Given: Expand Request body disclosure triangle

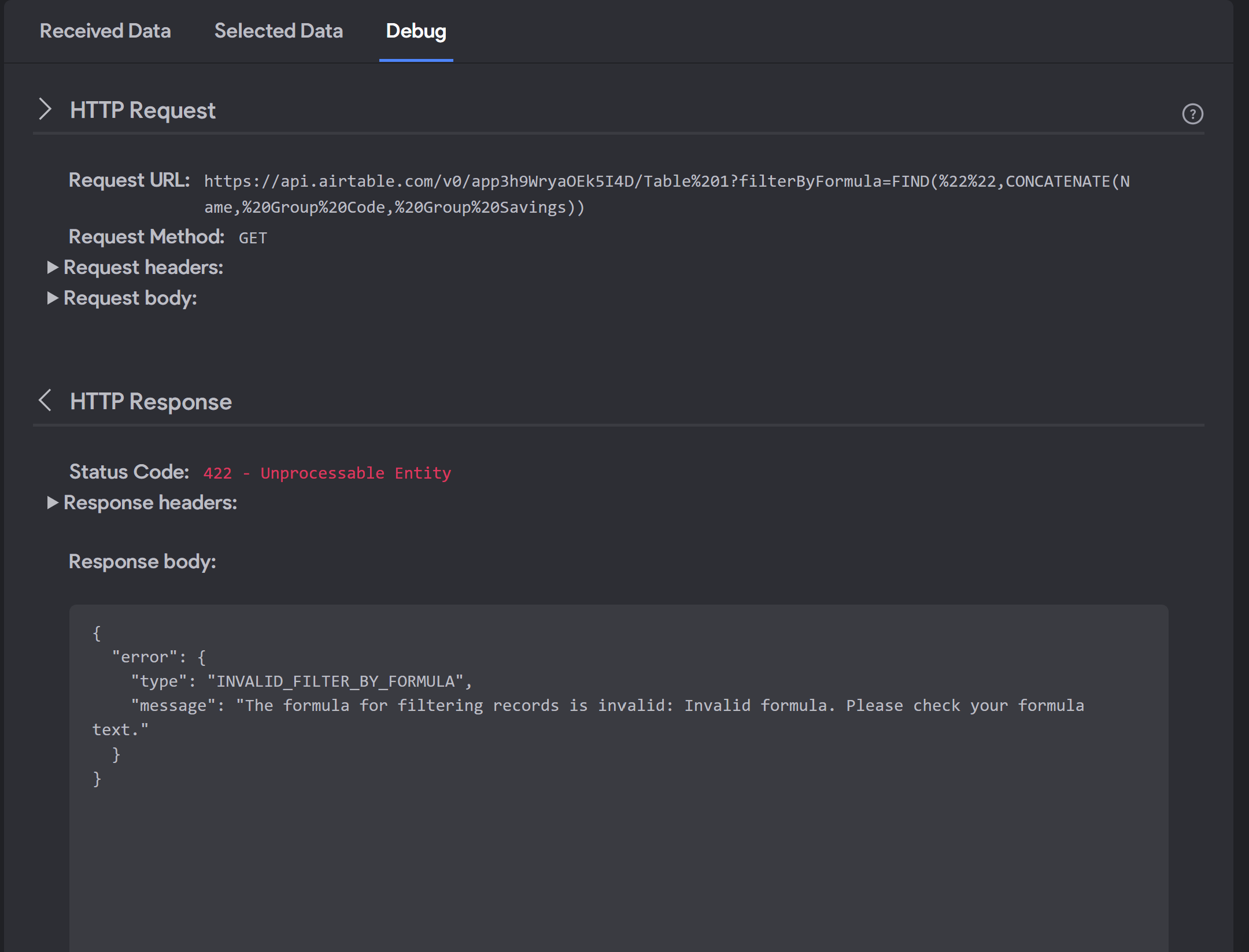Looking at the screenshot, I should pos(53,298).
